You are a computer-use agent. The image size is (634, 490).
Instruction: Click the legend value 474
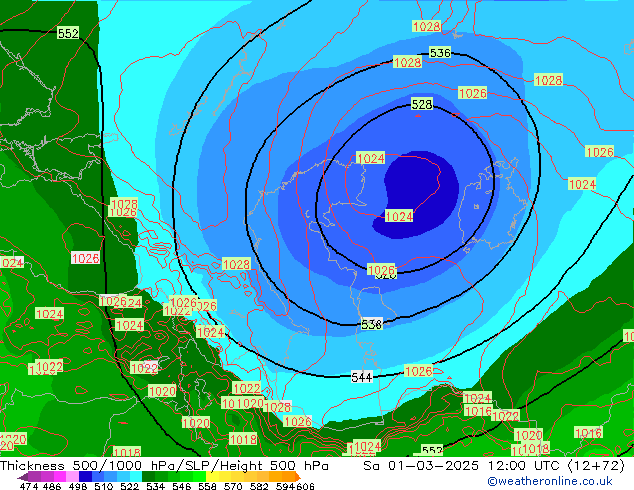point(29,486)
